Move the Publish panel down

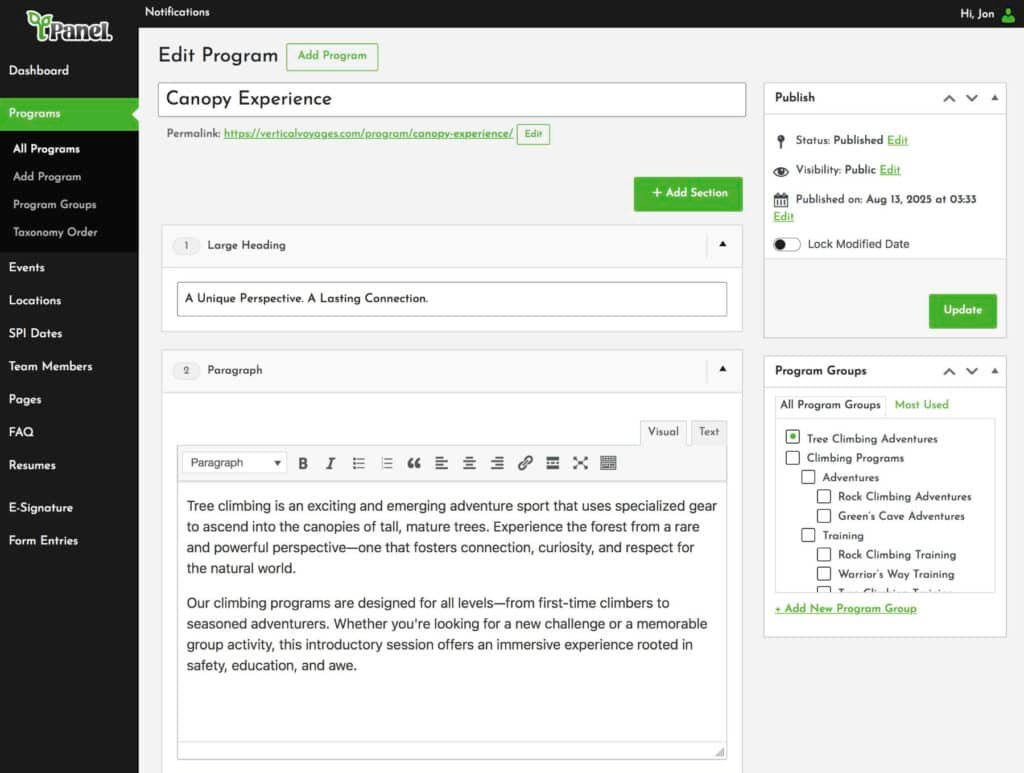[972, 98]
